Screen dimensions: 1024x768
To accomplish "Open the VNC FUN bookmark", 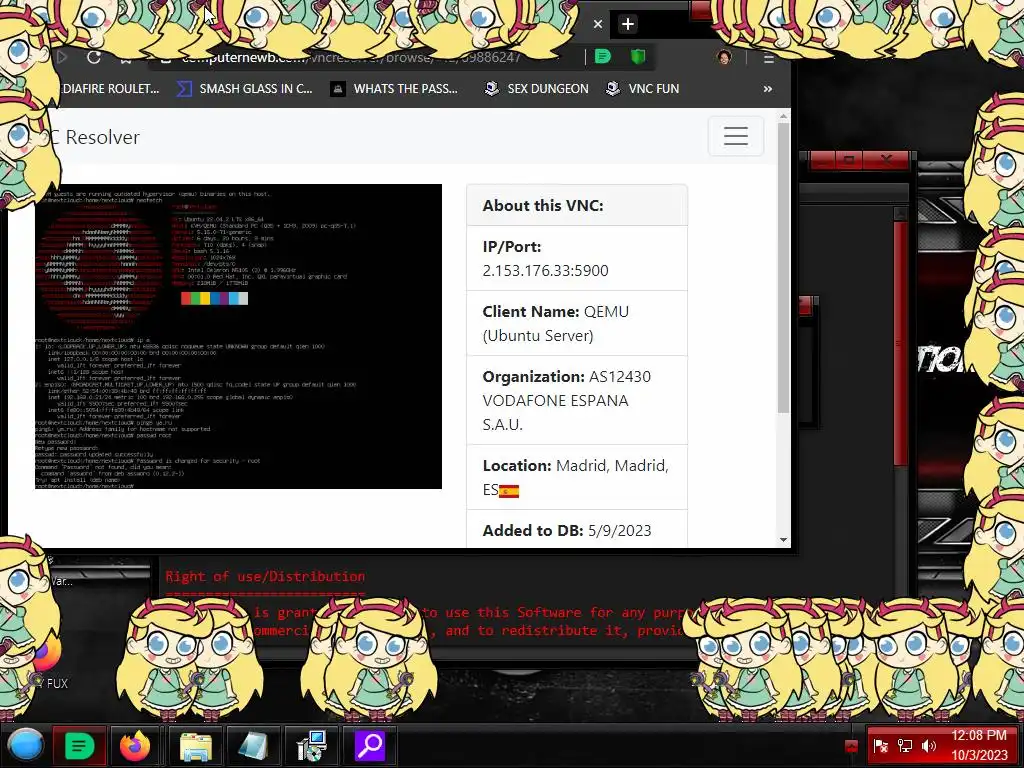I will [642, 89].
